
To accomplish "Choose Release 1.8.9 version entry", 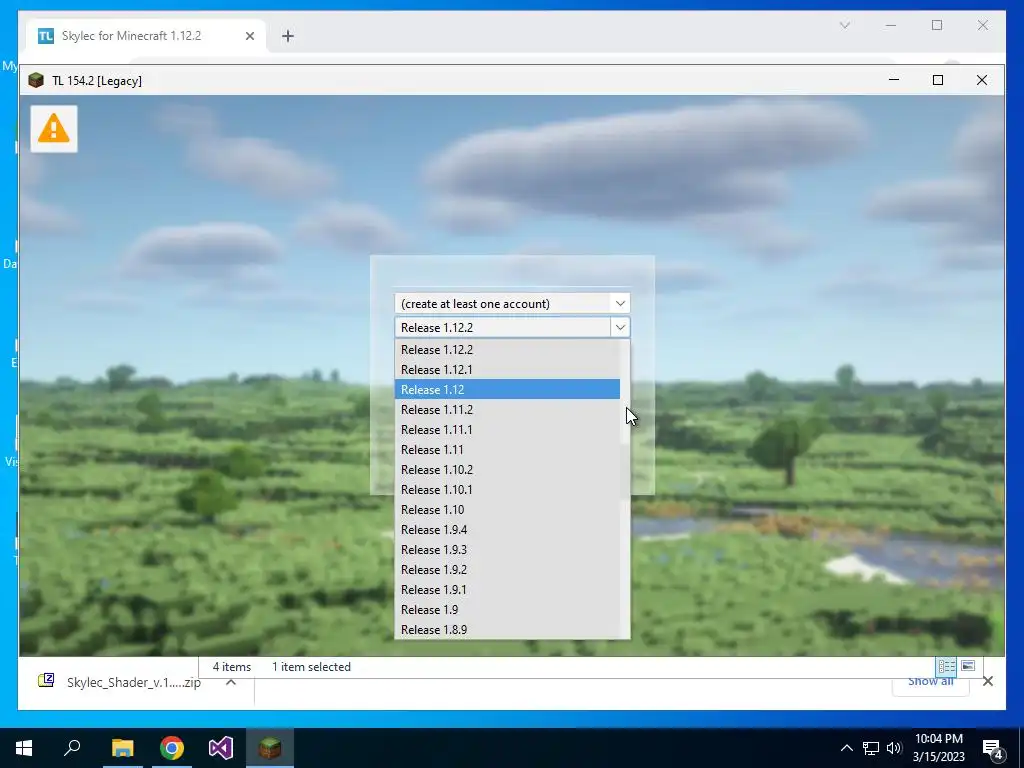I will (x=507, y=630).
